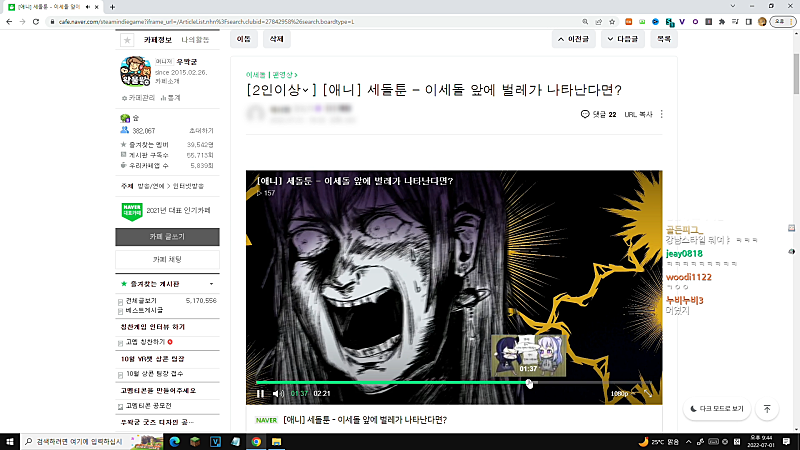Click the 관영상 board breadcrumb link

[284, 75]
